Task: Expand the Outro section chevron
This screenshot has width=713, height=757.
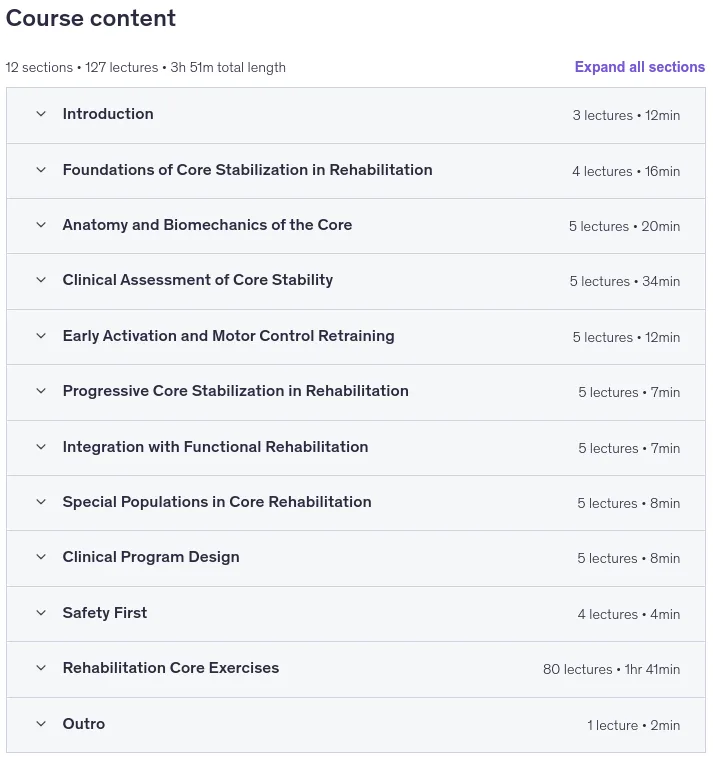Action: pyautogui.click(x=41, y=724)
